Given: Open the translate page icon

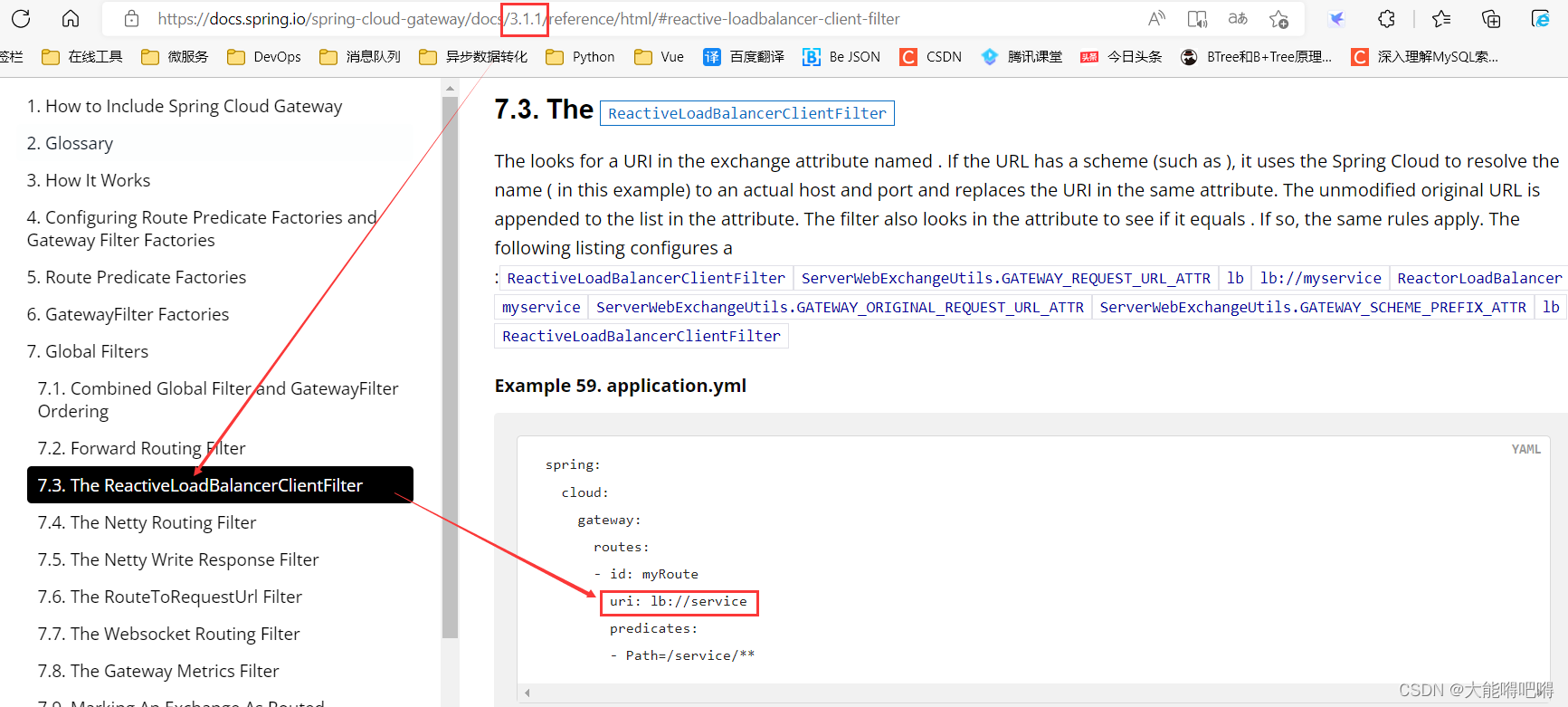Looking at the screenshot, I should tap(1238, 18).
